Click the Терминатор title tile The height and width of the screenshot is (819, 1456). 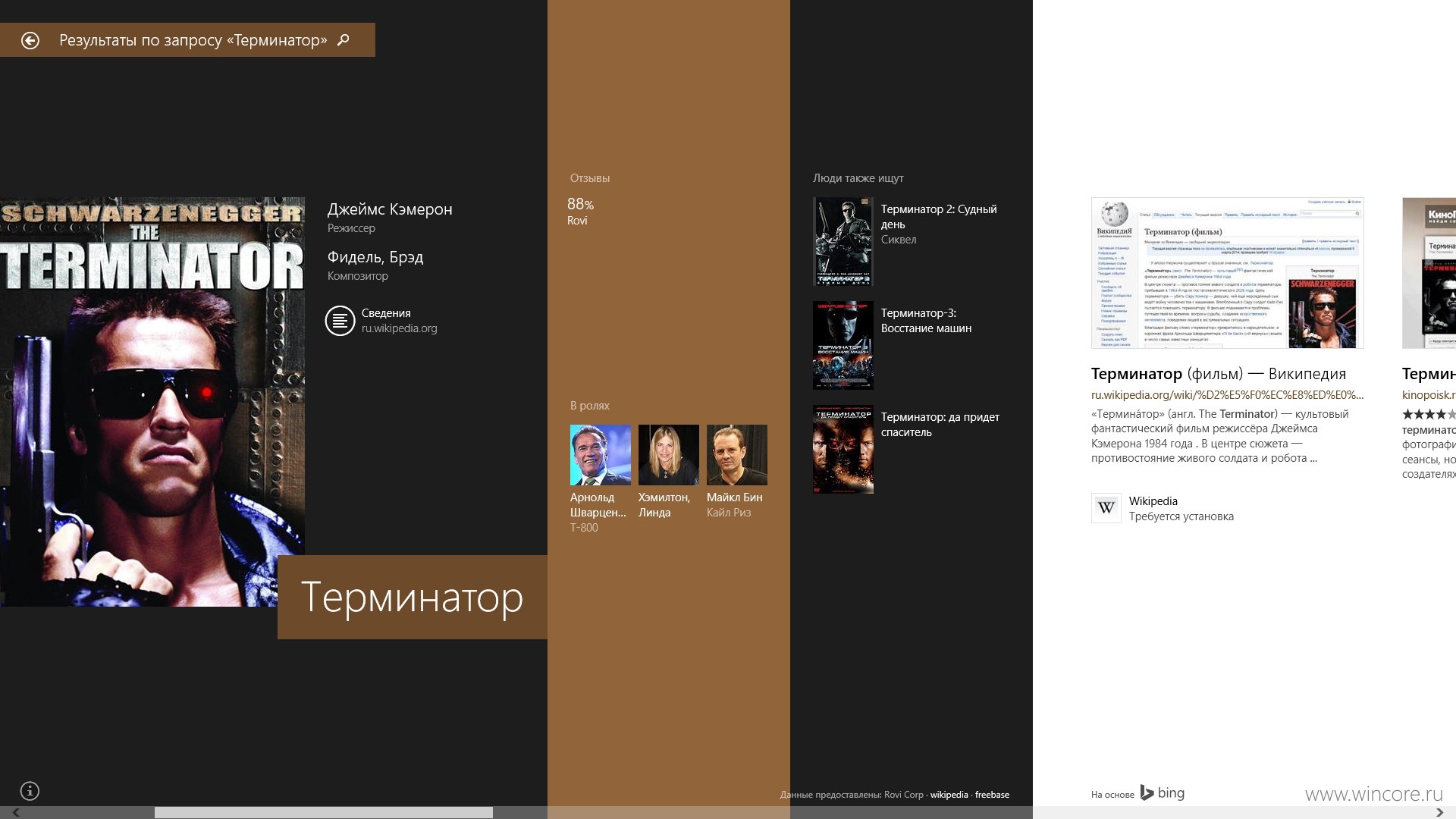pyautogui.click(x=413, y=598)
